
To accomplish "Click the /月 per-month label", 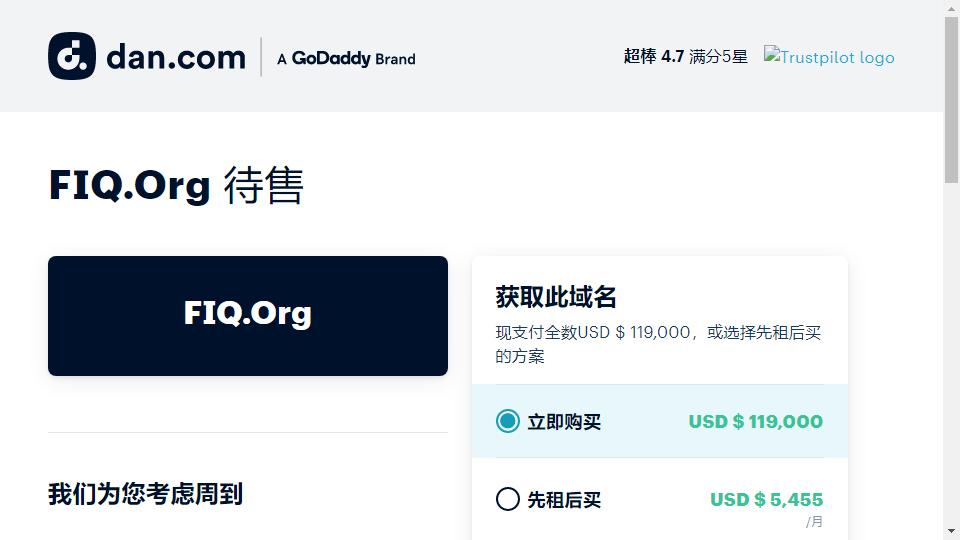I will [814, 522].
